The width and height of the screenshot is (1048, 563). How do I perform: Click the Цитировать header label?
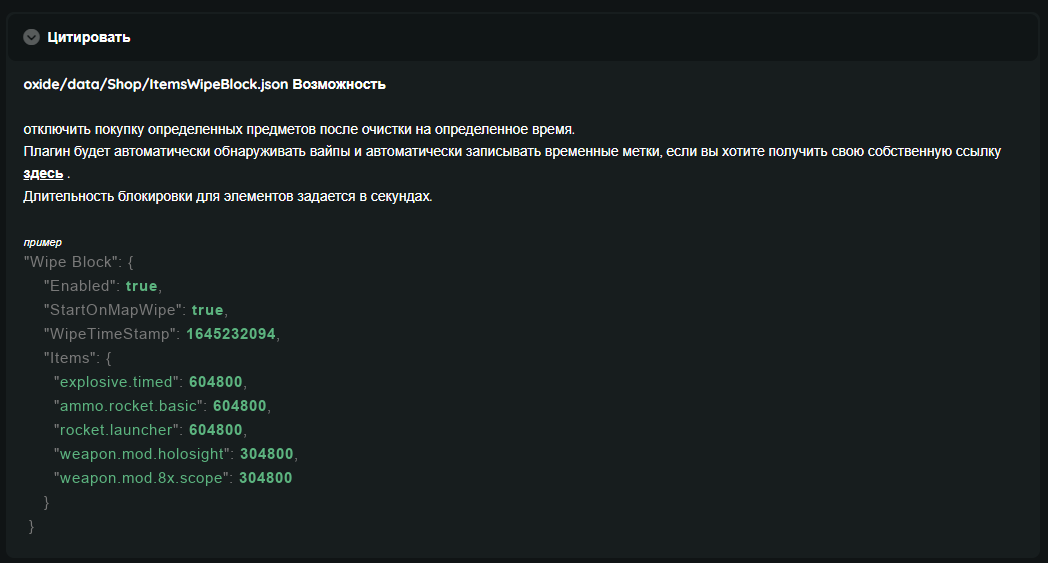(x=88, y=37)
